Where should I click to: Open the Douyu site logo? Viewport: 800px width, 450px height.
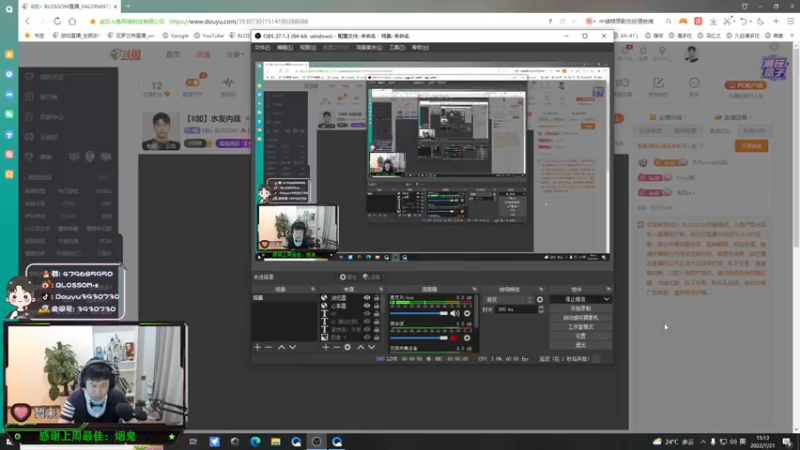click(126, 54)
